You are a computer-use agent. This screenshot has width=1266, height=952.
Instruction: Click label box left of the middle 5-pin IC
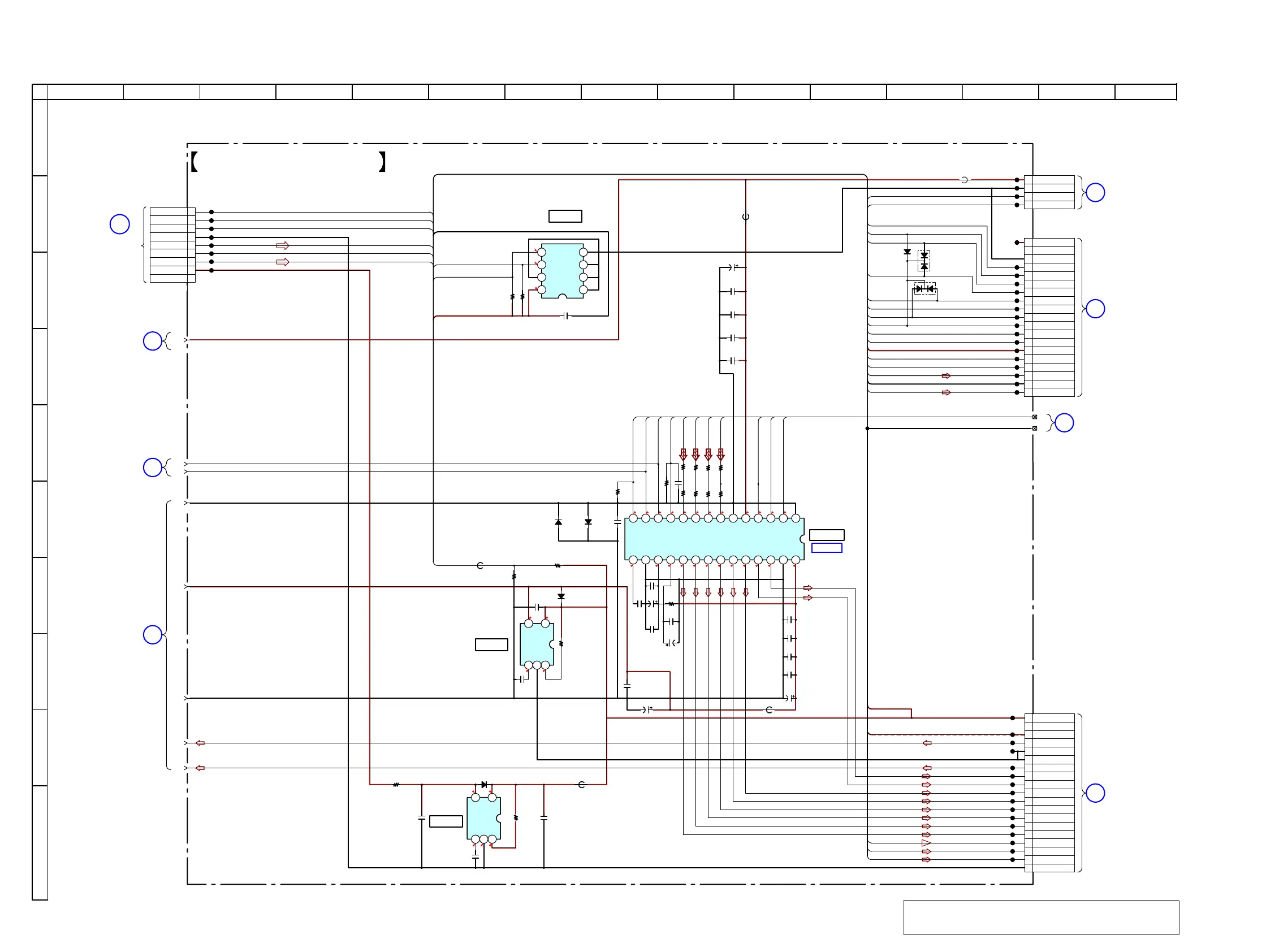pos(491,645)
